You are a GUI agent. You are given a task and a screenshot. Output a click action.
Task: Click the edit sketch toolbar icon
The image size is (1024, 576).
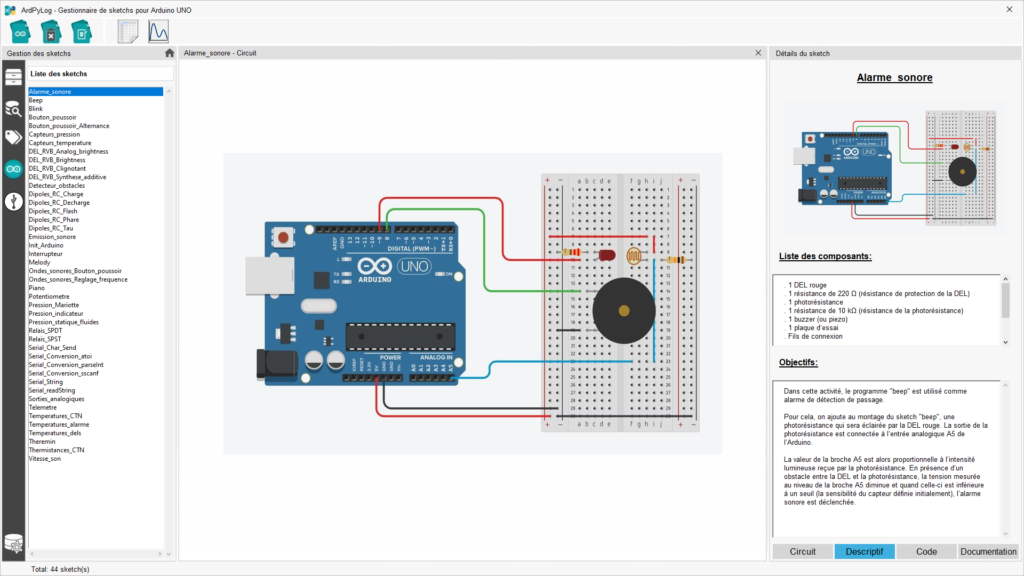81,31
